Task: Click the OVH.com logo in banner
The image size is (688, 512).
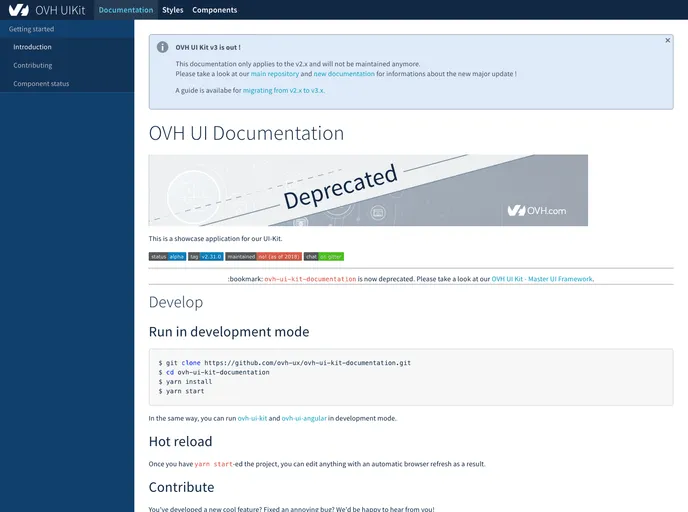Action: pos(537,211)
